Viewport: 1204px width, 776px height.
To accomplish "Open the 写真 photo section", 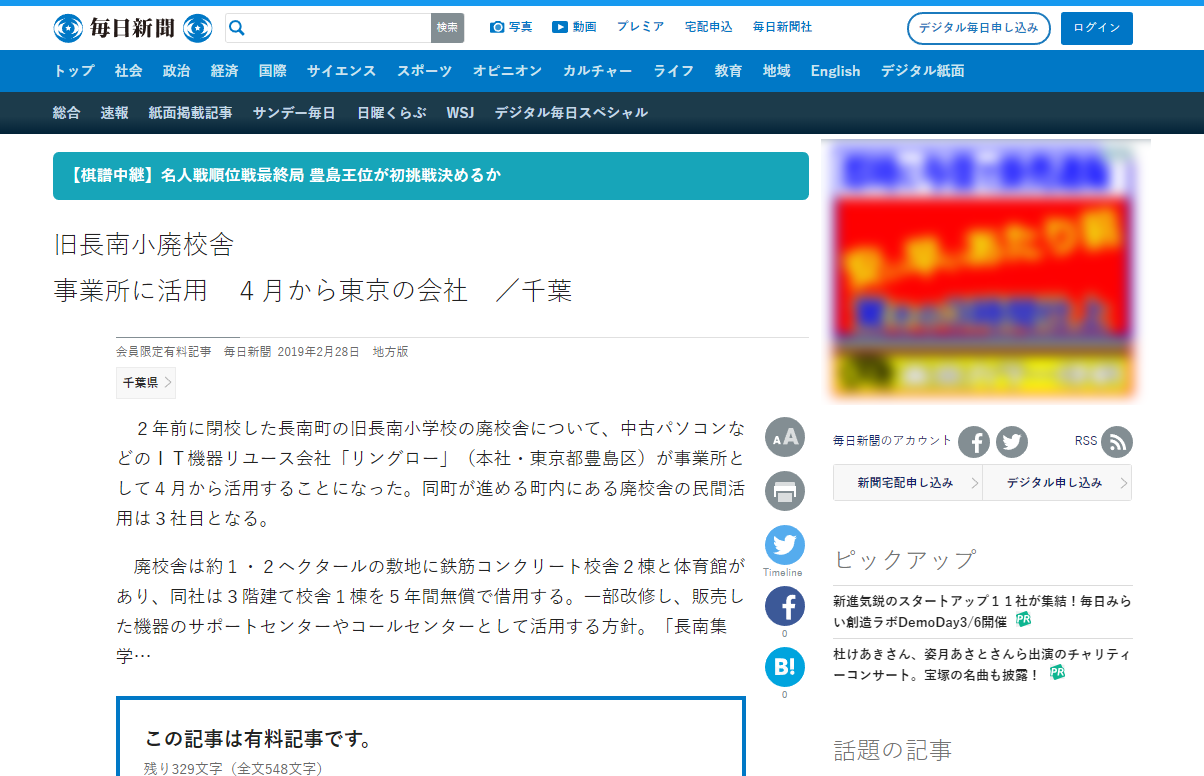I will tap(511, 27).
